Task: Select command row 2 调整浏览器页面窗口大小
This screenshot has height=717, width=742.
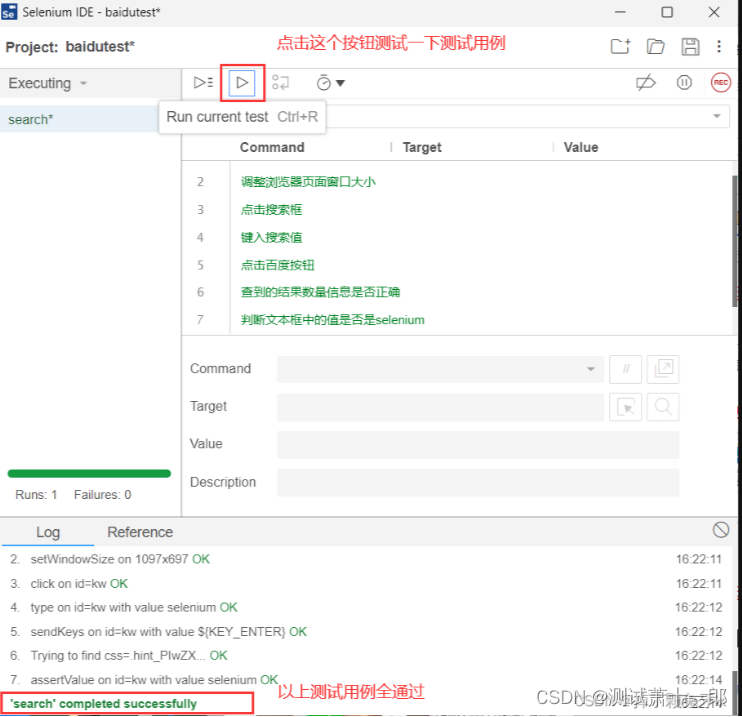Action: [457, 182]
